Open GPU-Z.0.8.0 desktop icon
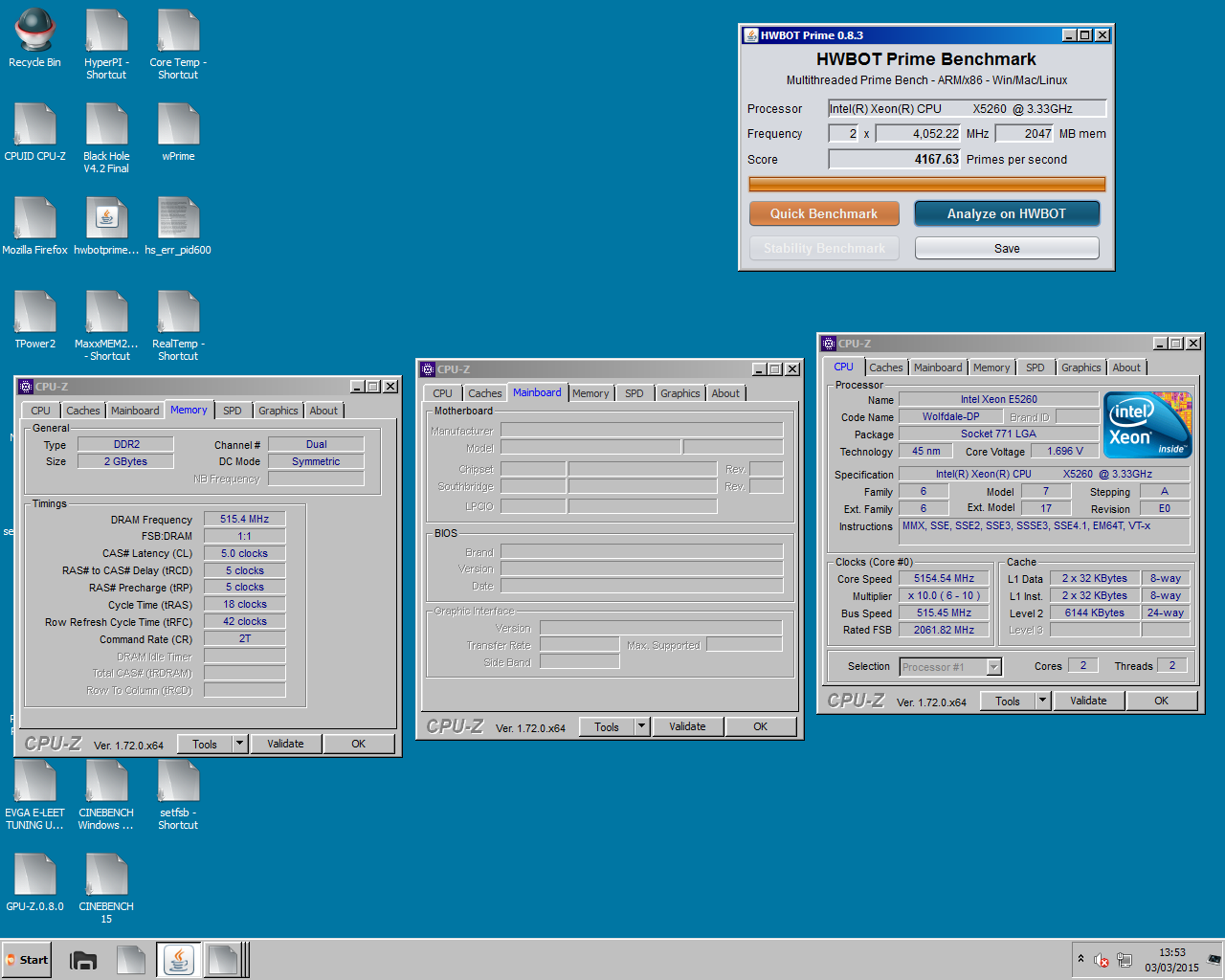 (x=34, y=882)
